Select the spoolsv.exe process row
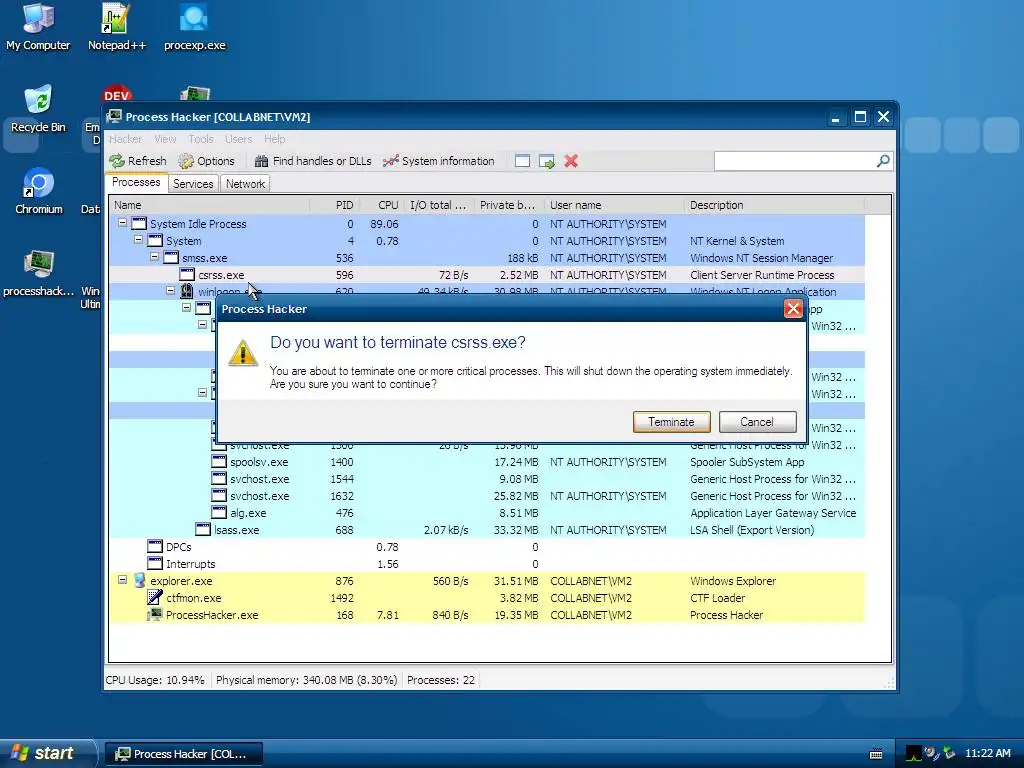Screen dimensions: 1024x768 (x=487, y=462)
